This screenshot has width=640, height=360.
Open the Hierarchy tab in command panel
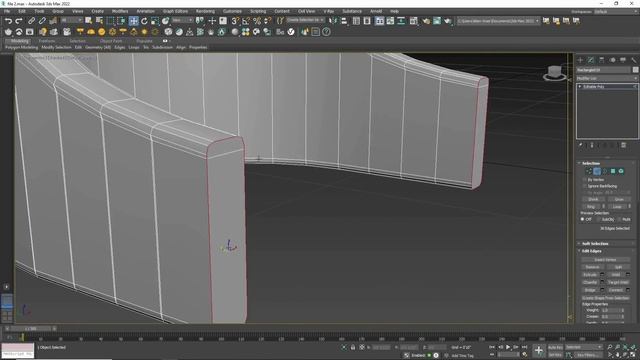coord(602,60)
